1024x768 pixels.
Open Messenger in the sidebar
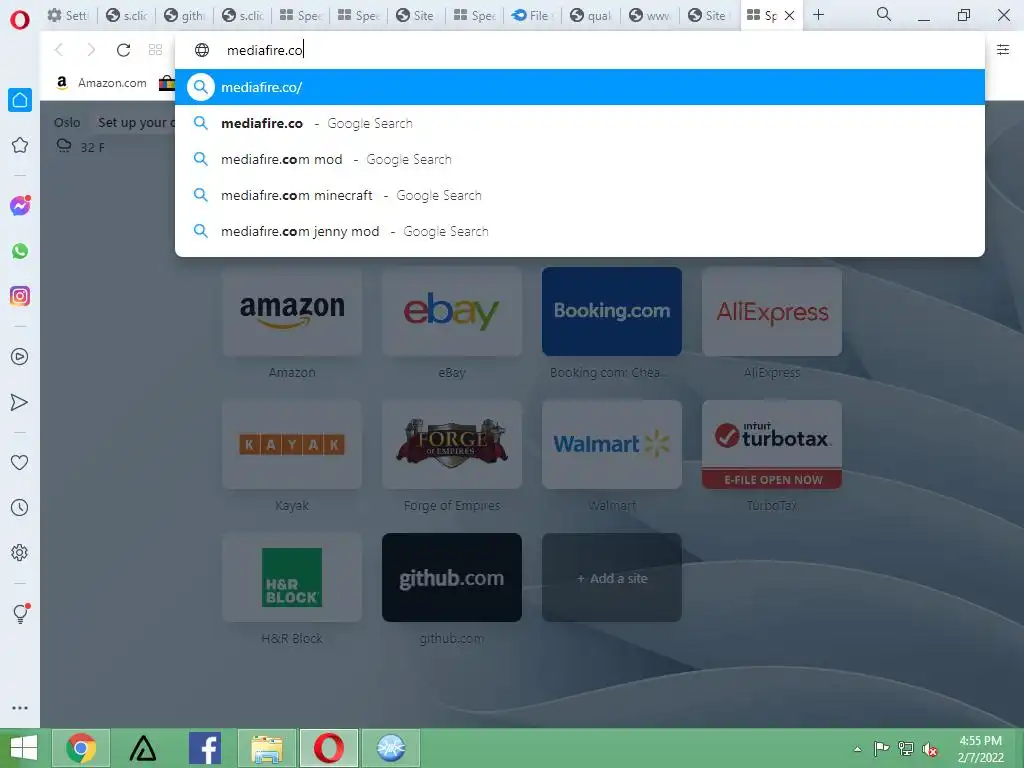[20, 206]
